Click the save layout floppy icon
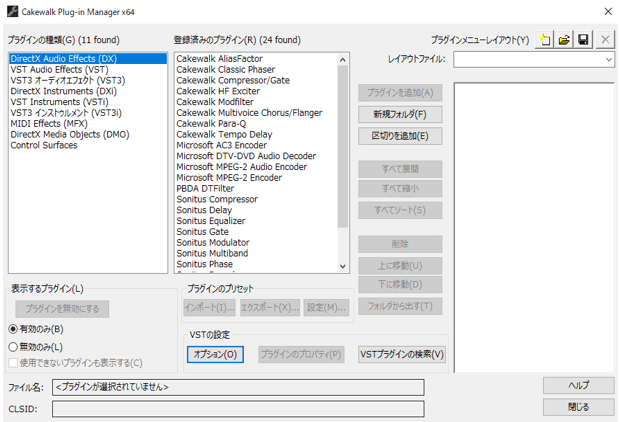This screenshot has width=620, height=422. pos(583,40)
